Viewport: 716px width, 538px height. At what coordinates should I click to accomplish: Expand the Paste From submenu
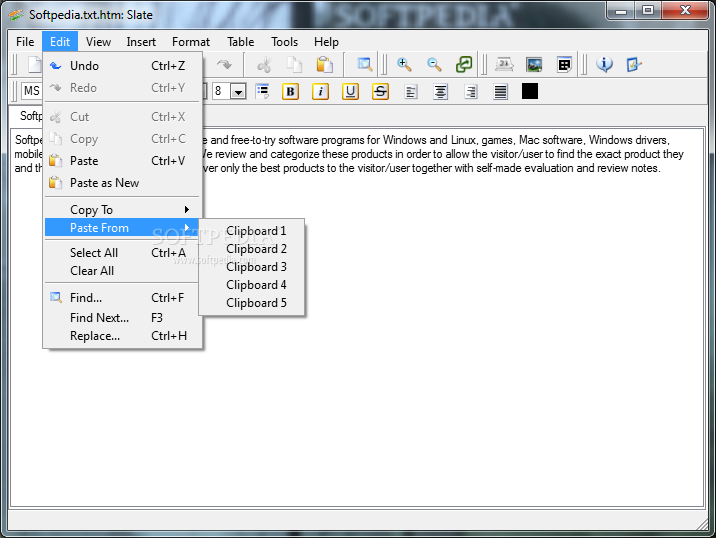122,227
